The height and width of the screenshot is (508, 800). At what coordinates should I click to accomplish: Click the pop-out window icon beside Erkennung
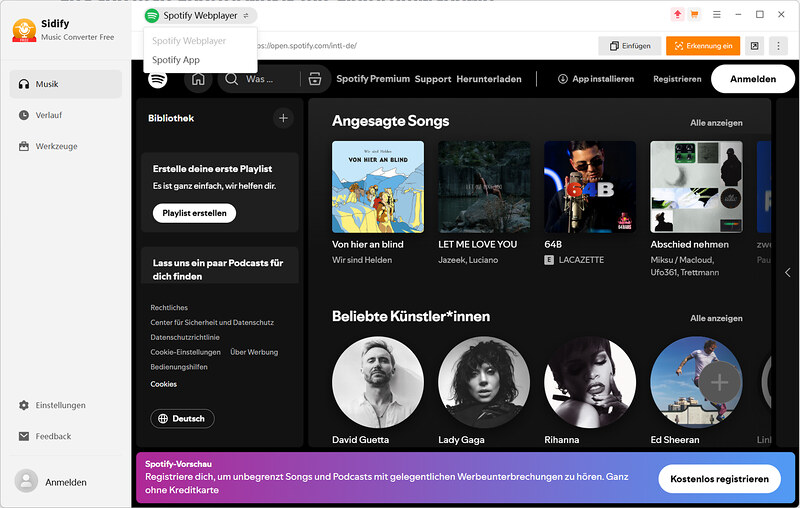pos(755,46)
